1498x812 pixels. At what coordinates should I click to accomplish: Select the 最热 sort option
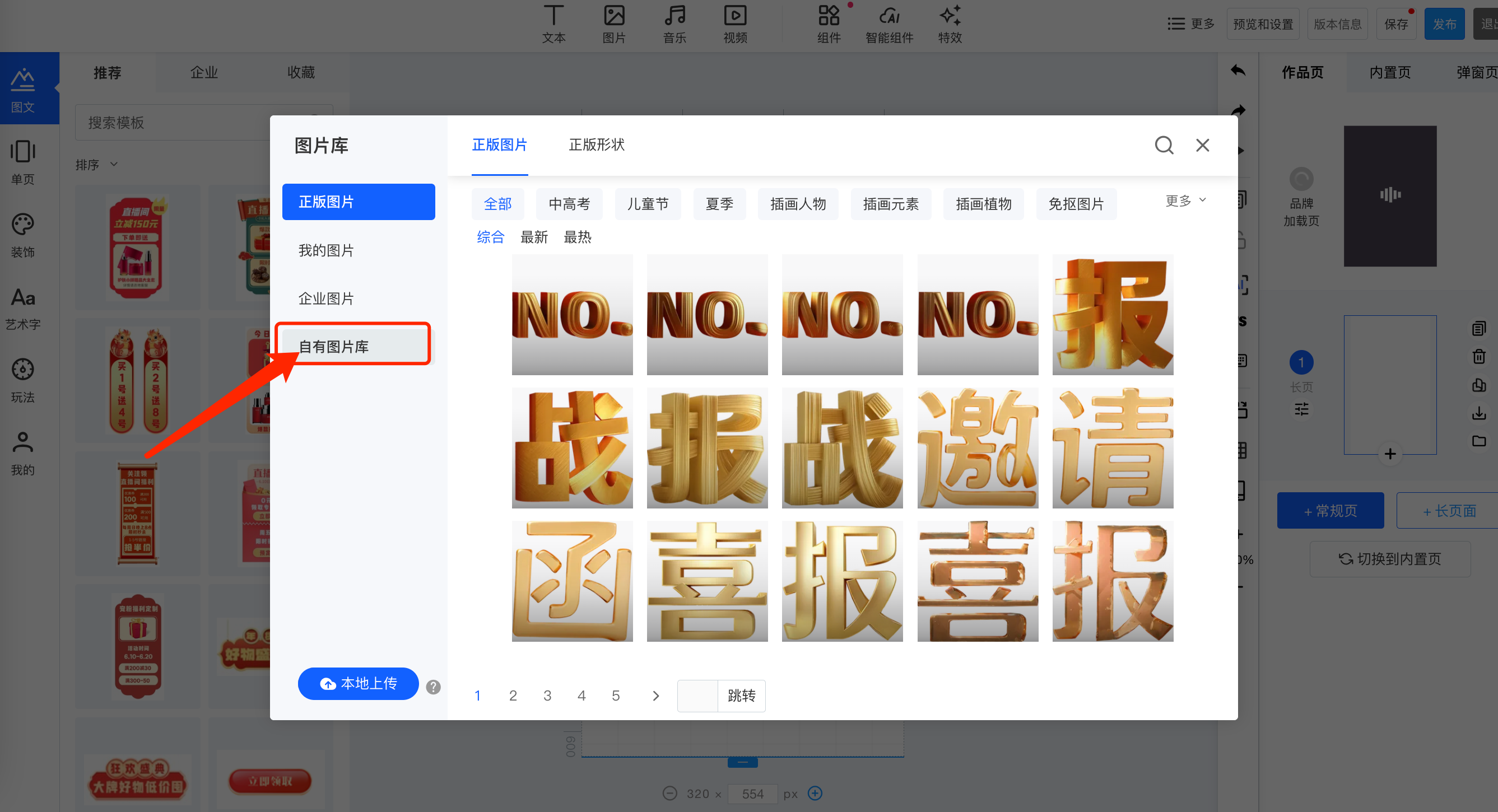point(578,237)
